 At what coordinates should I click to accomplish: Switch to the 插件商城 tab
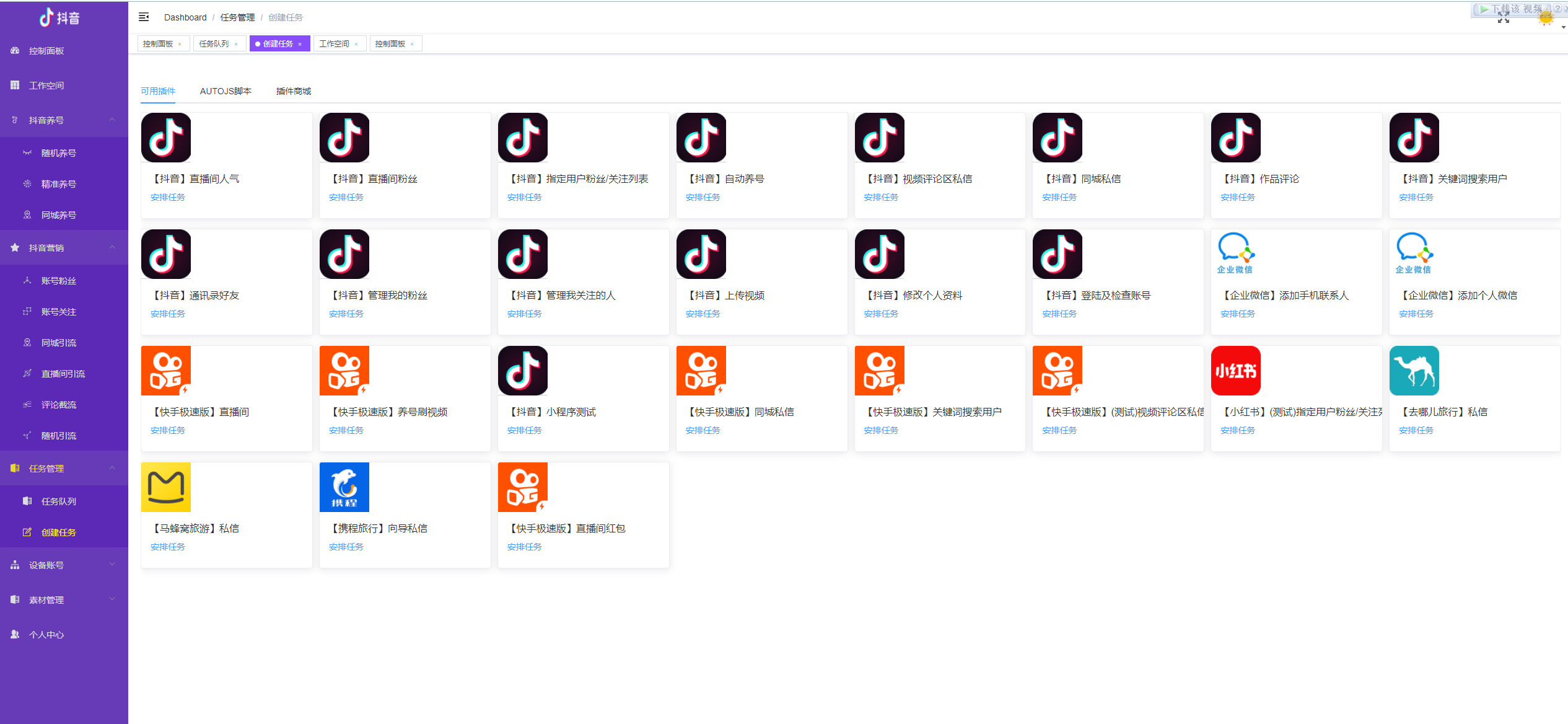tap(294, 91)
